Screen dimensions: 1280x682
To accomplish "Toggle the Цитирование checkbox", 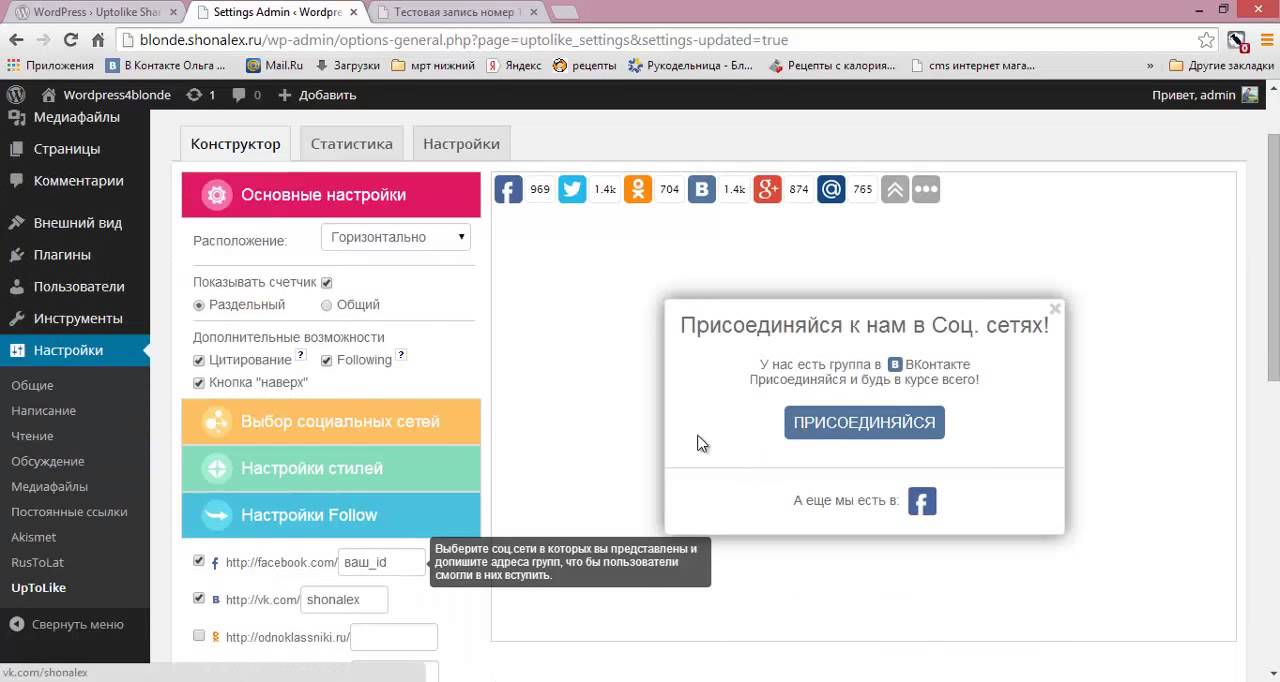I will (199, 360).
